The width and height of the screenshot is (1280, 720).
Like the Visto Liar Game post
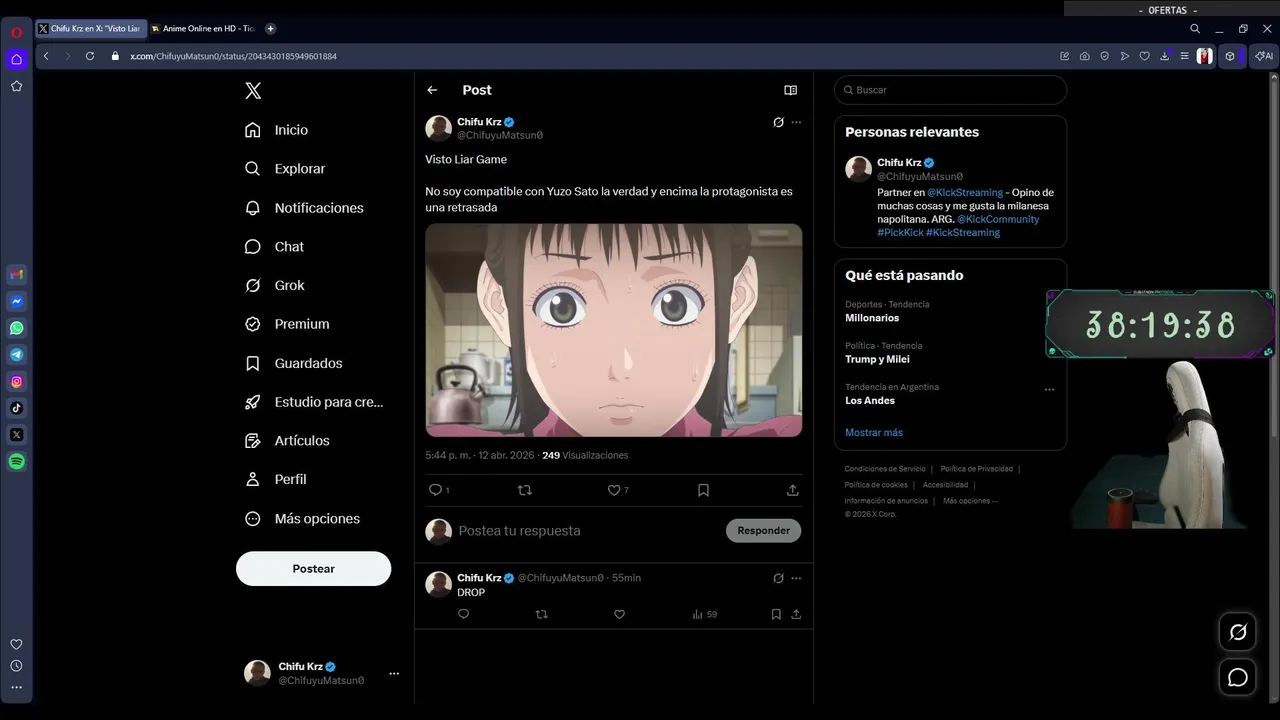pos(614,490)
